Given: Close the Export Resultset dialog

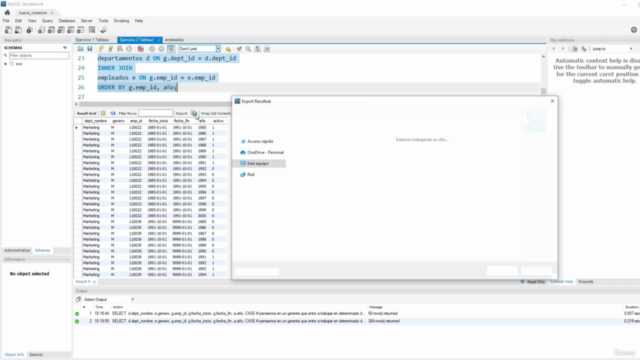Looking at the screenshot, I should coord(552,101).
